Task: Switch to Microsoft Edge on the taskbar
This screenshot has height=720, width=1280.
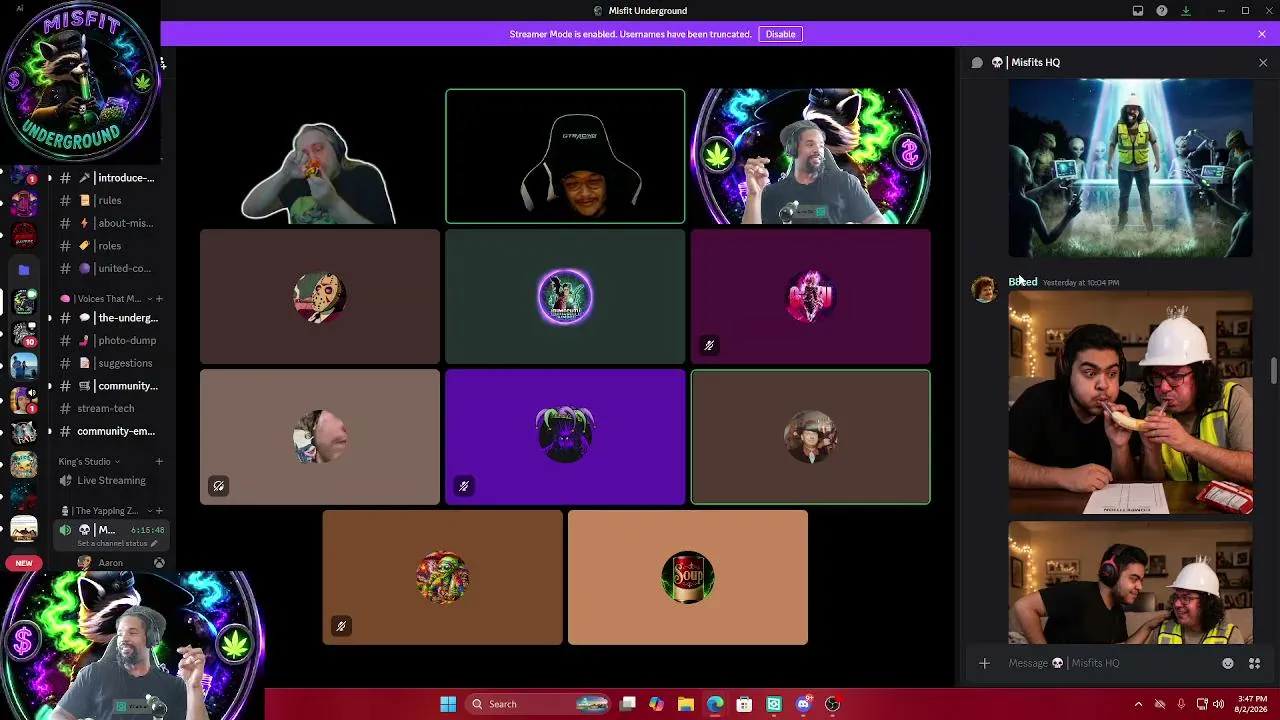Action: click(715, 704)
